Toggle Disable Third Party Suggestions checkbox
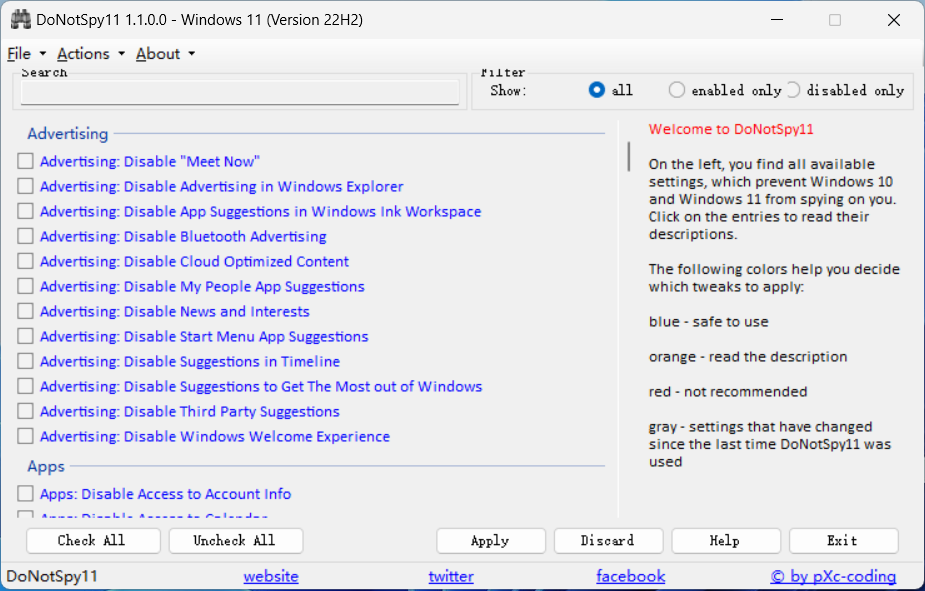Image resolution: width=925 pixels, height=591 pixels. (x=25, y=411)
